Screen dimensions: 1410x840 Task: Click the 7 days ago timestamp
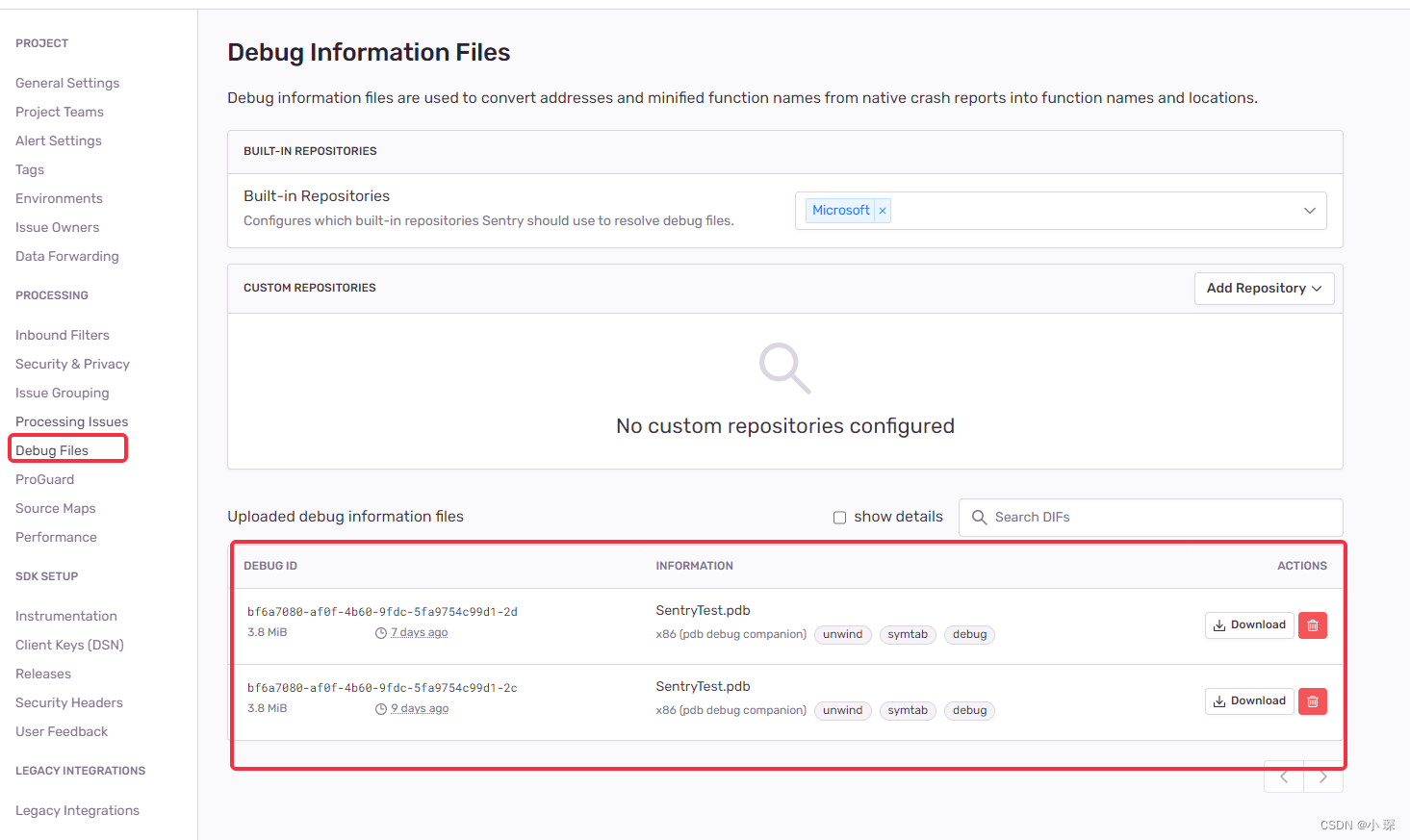(x=420, y=633)
